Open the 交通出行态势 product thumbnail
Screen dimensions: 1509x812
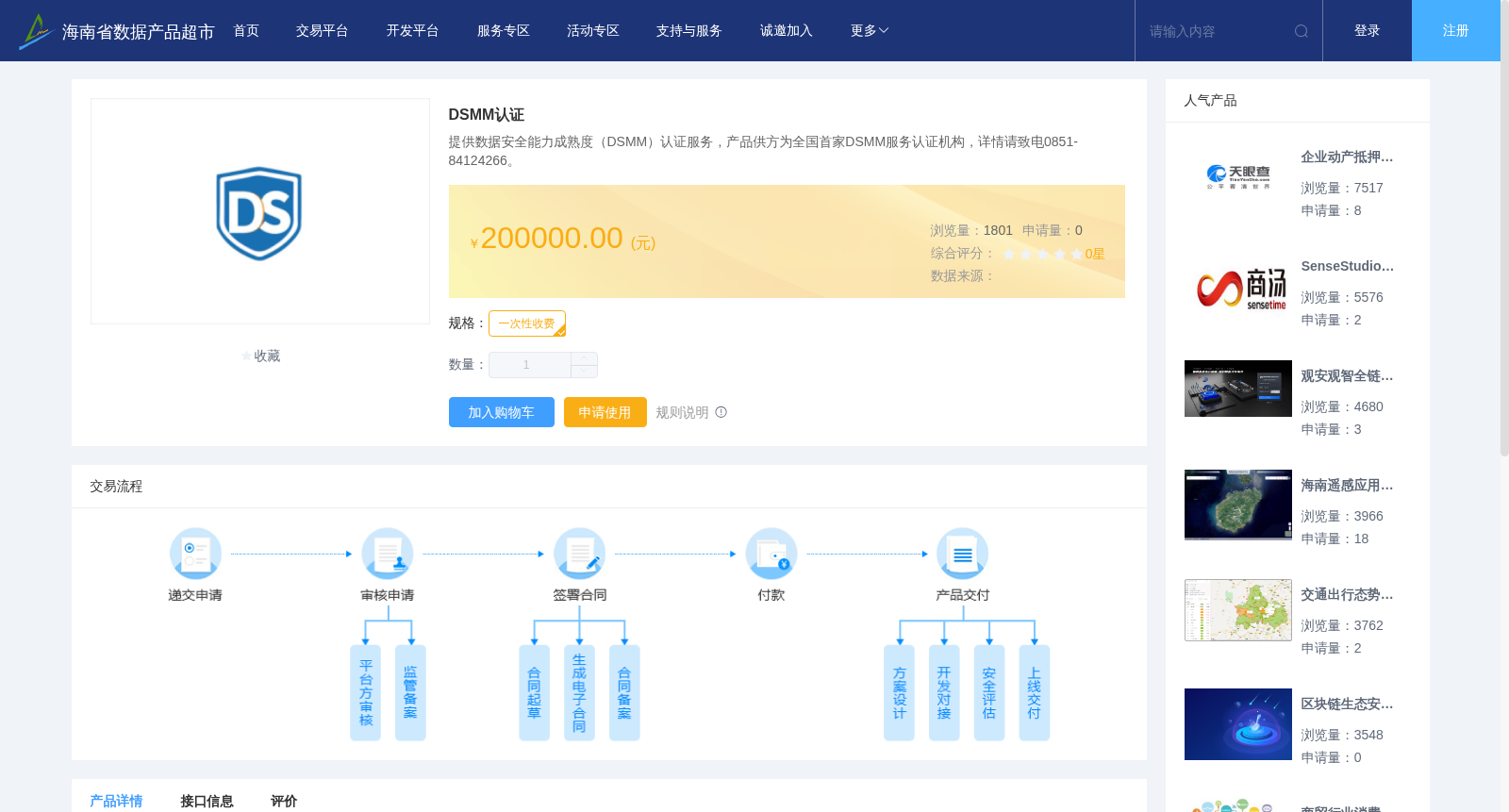click(1238, 610)
